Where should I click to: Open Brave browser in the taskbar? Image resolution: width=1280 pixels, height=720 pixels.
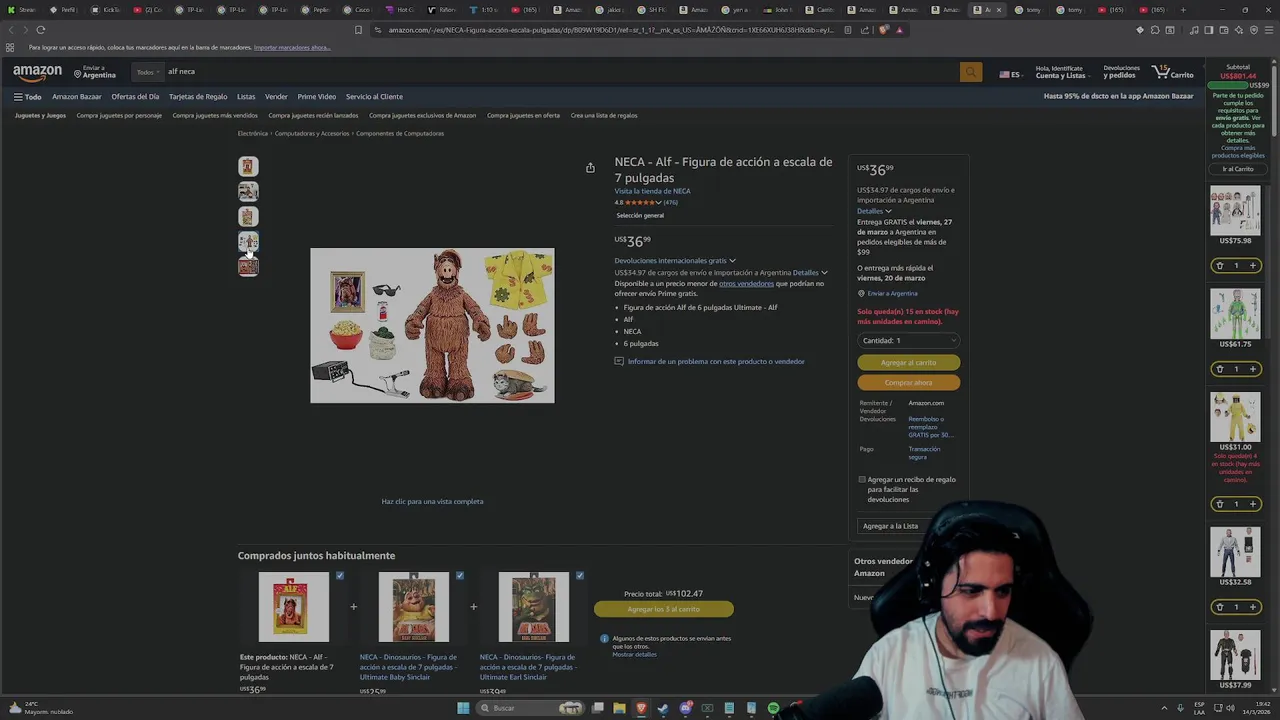click(641, 708)
